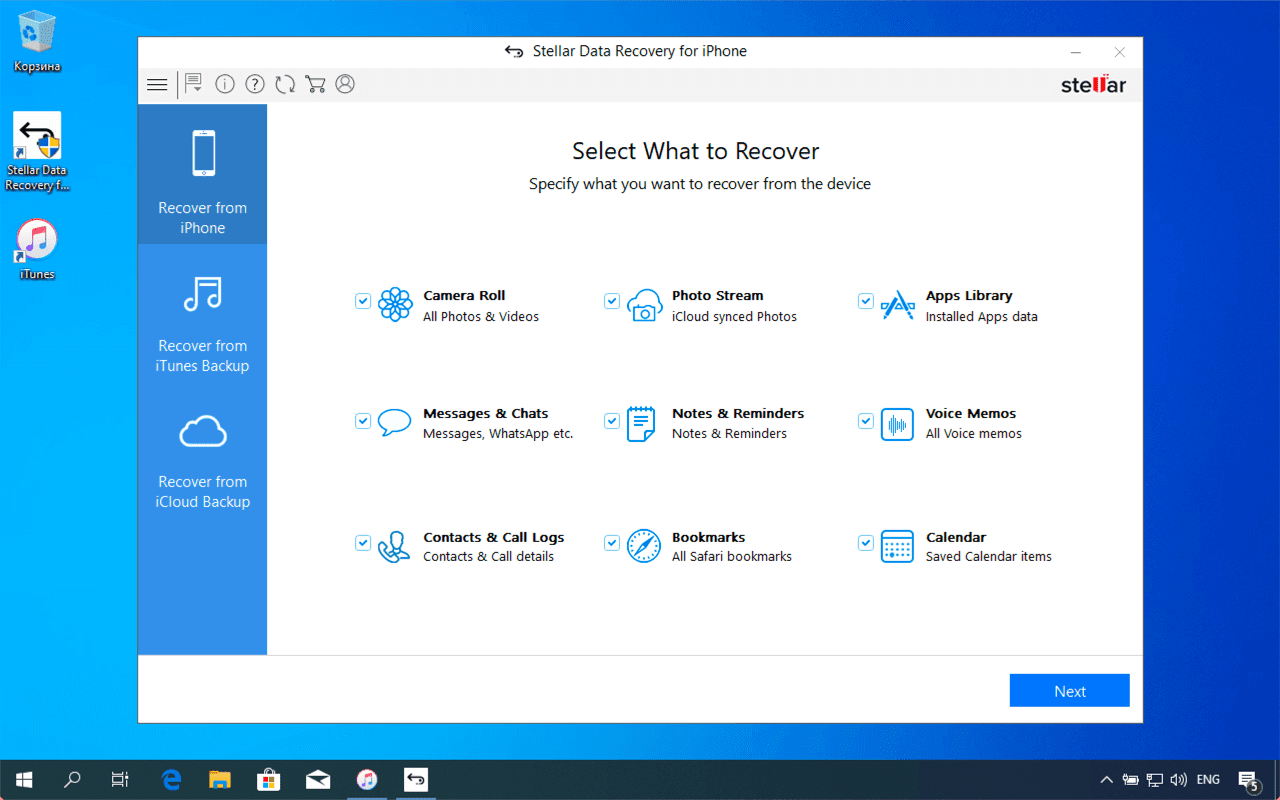Click the "All Voice memos" description text

pos(974,434)
